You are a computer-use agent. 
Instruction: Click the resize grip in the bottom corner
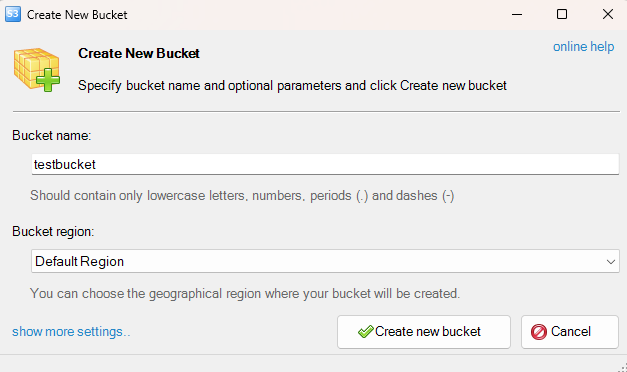(x=622, y=367)
